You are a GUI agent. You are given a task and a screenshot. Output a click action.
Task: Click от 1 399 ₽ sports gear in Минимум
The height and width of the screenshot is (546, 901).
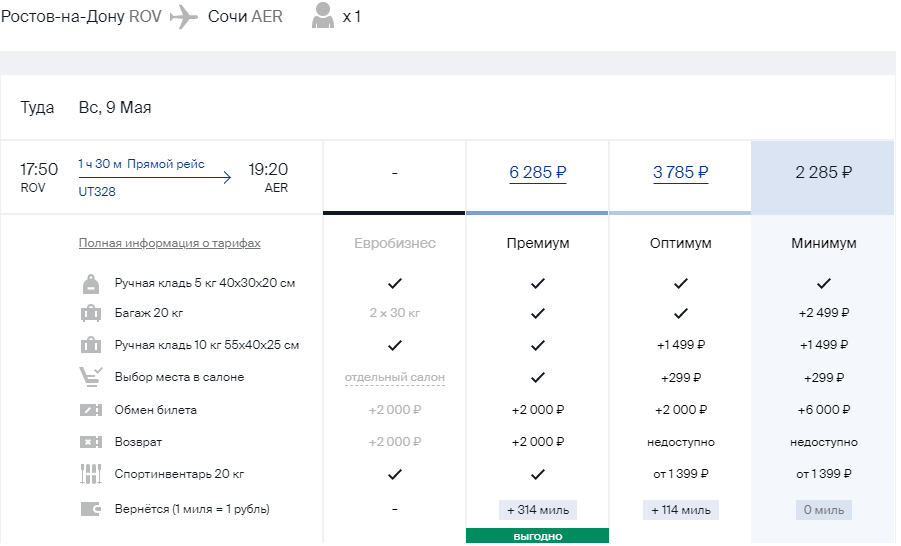823,475
